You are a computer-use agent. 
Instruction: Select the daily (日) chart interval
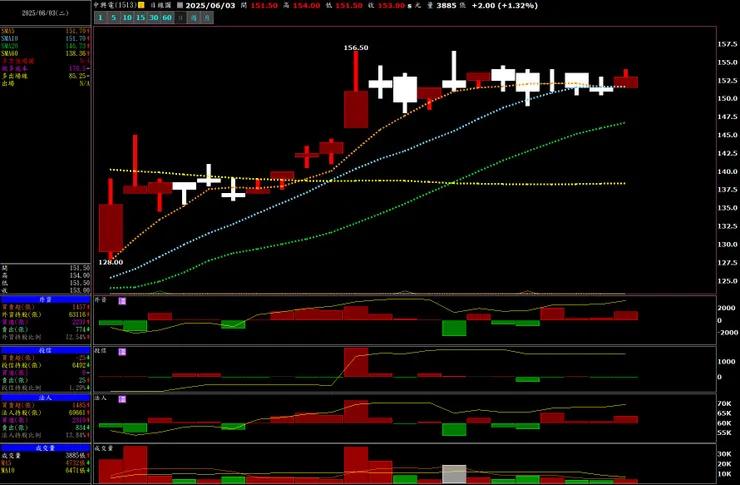pos(180,18)
